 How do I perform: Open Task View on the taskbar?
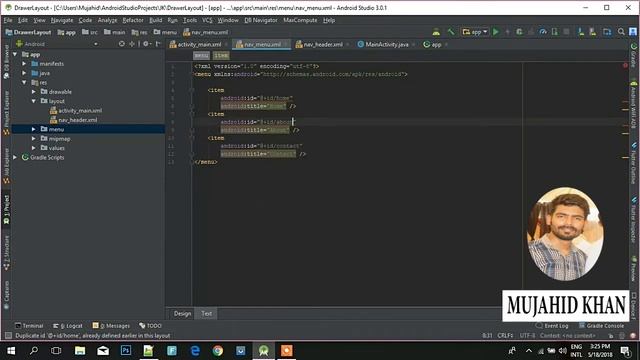(x=56, y=351)
